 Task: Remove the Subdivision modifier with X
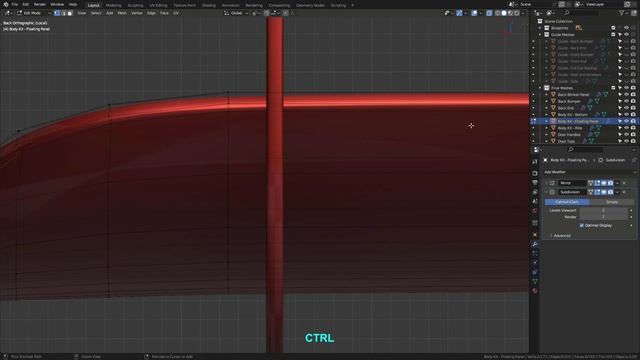[624, 192]
